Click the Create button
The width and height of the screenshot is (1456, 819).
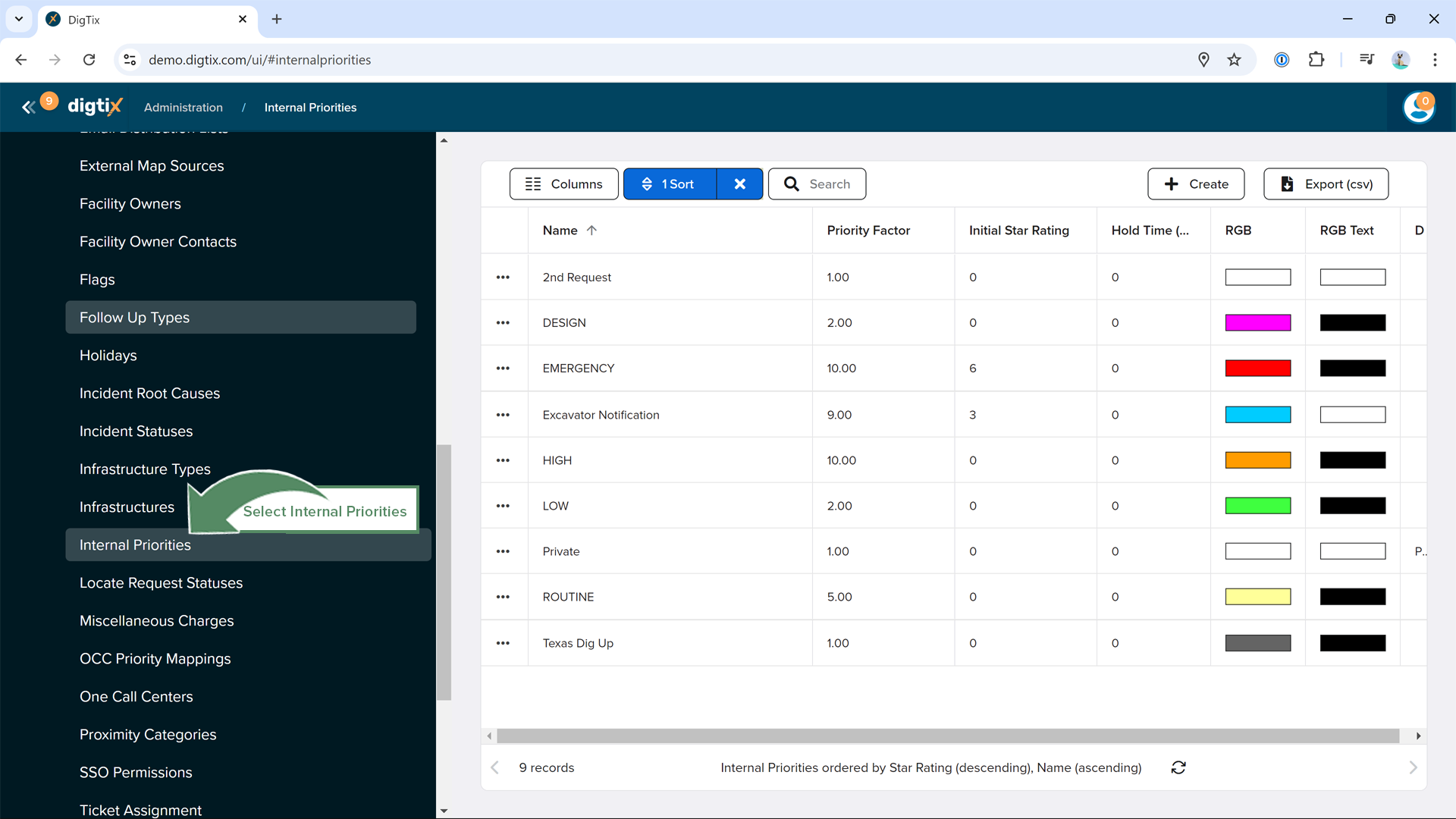click(x=1196, y=184)
